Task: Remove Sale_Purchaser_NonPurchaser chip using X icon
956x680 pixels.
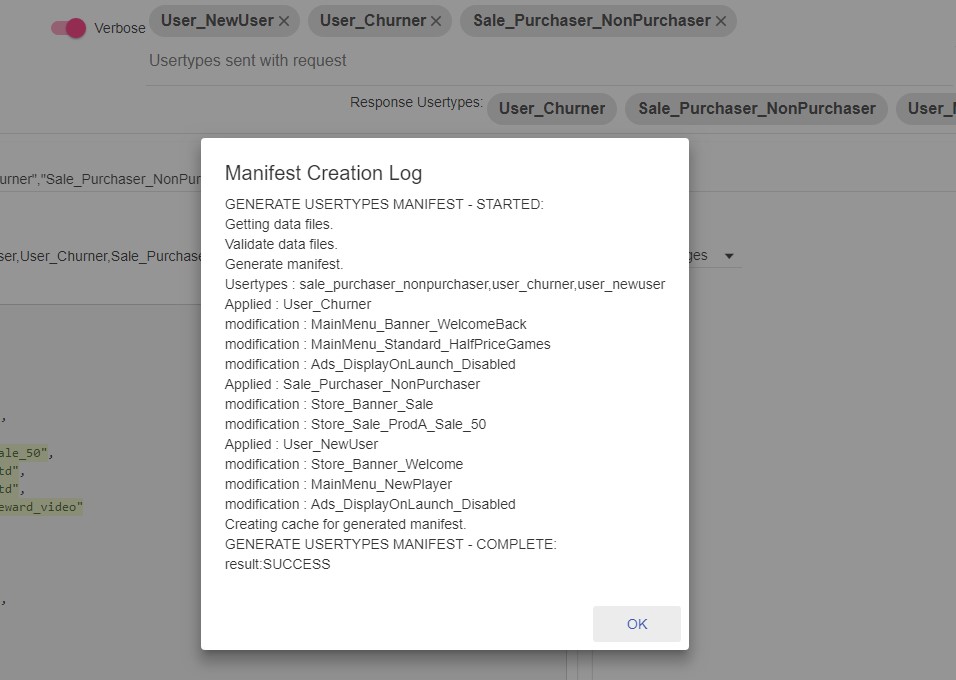Action: click(x=721, y=21)
